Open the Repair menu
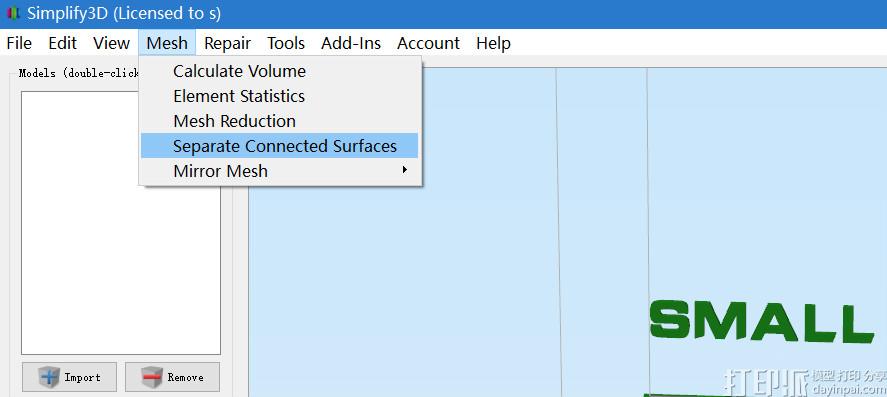This screenshot has width=887, height=397. pos(227,43)
